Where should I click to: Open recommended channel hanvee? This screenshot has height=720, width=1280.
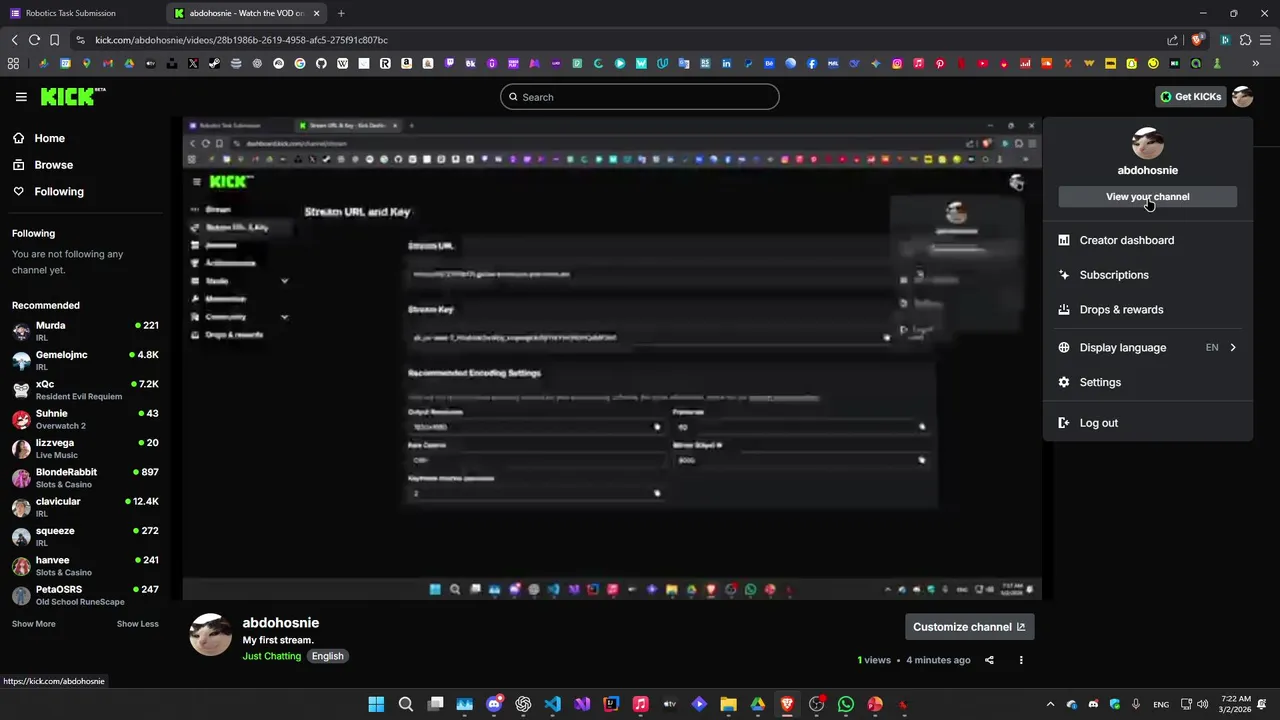[85, 566]
